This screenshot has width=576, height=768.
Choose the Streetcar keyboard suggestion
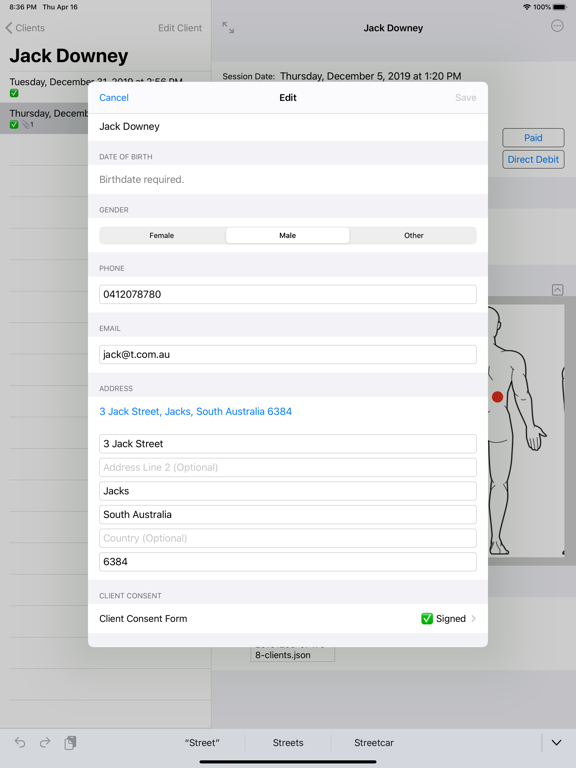point(374,743)
